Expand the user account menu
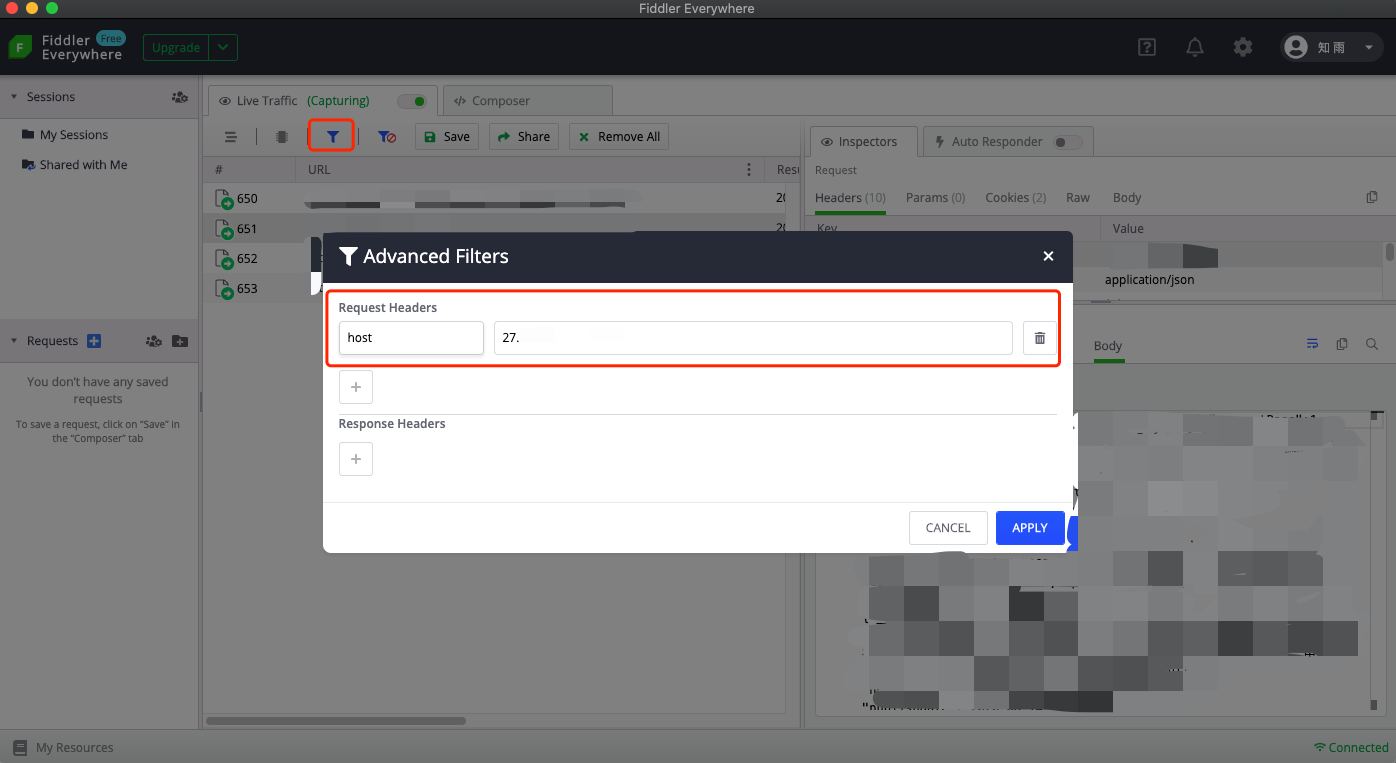 1368,47
